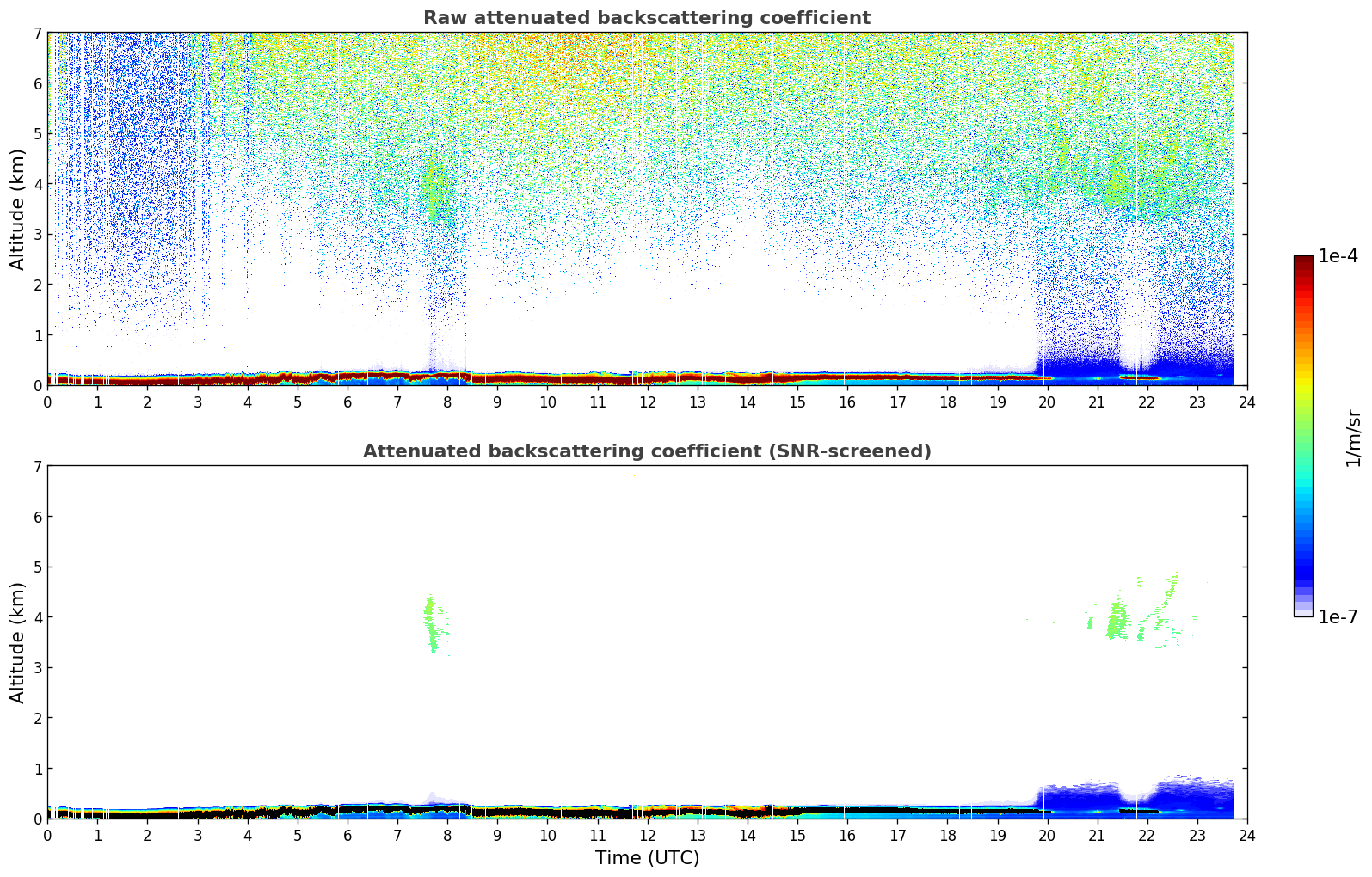Click hour 20 tick on top plot's time axis

click(x=1047, y=402)
